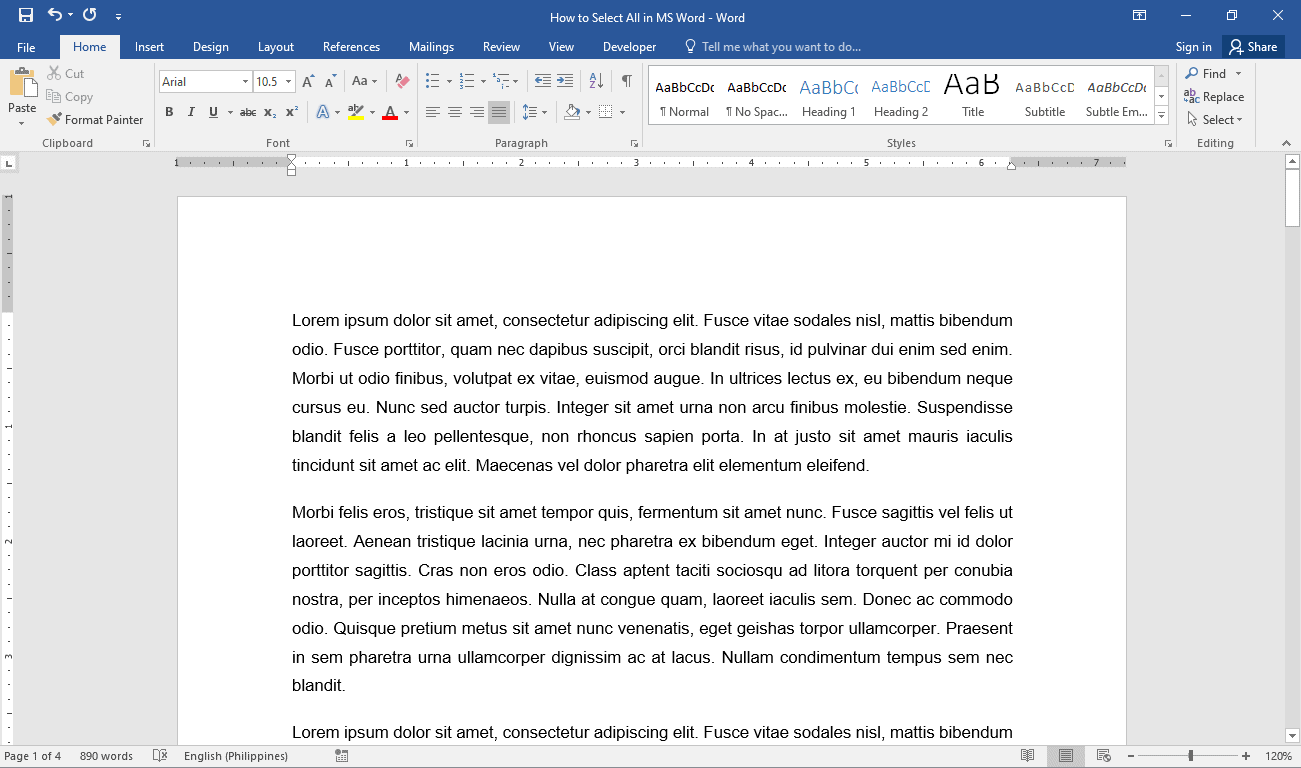This screenshot has height=768, width=1301.
Task: Enable justified text alignment
Action: pyautogui.click(x=498, y=112)
